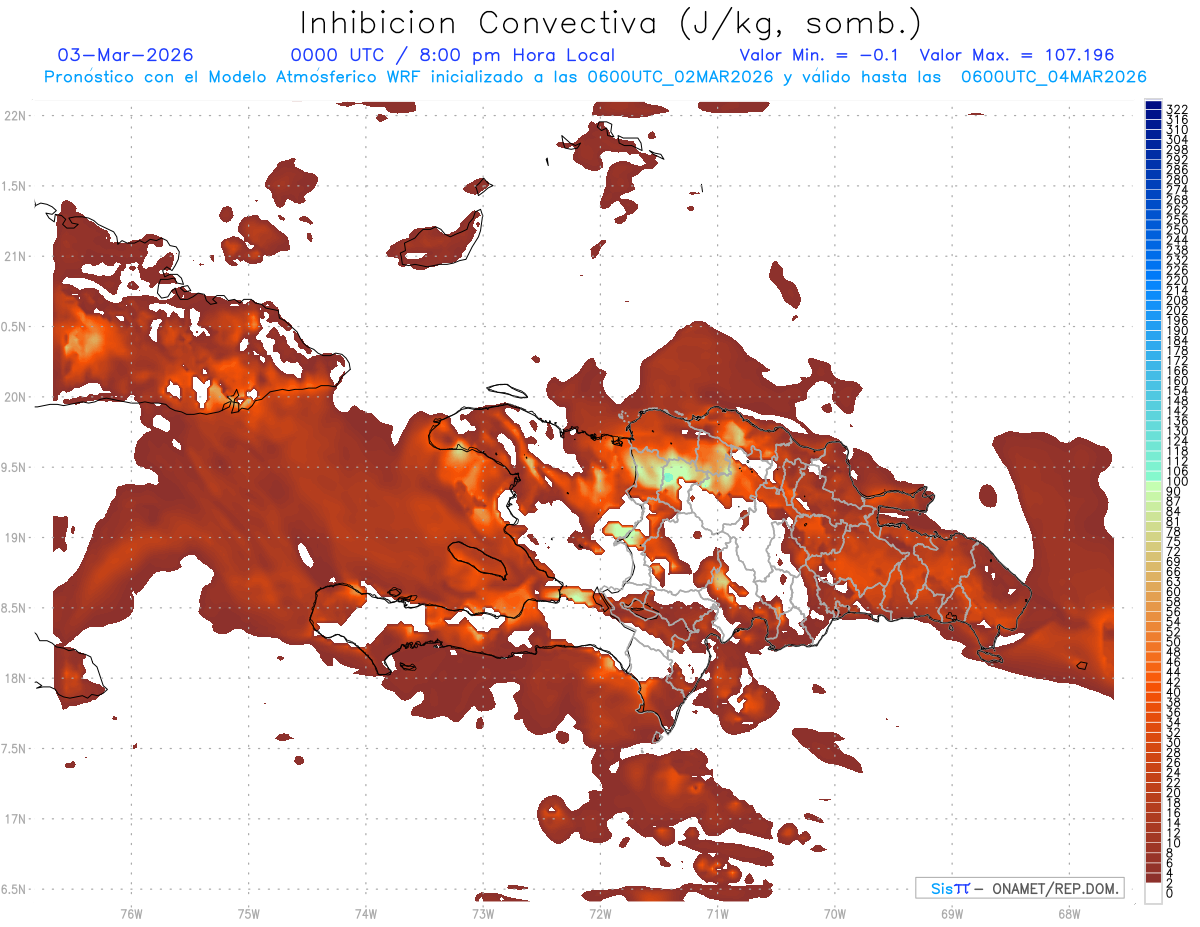Click the '71W' longitude label
Image resolution: width=1200 pixels, height=927 pixels.
tap(717, 912)
